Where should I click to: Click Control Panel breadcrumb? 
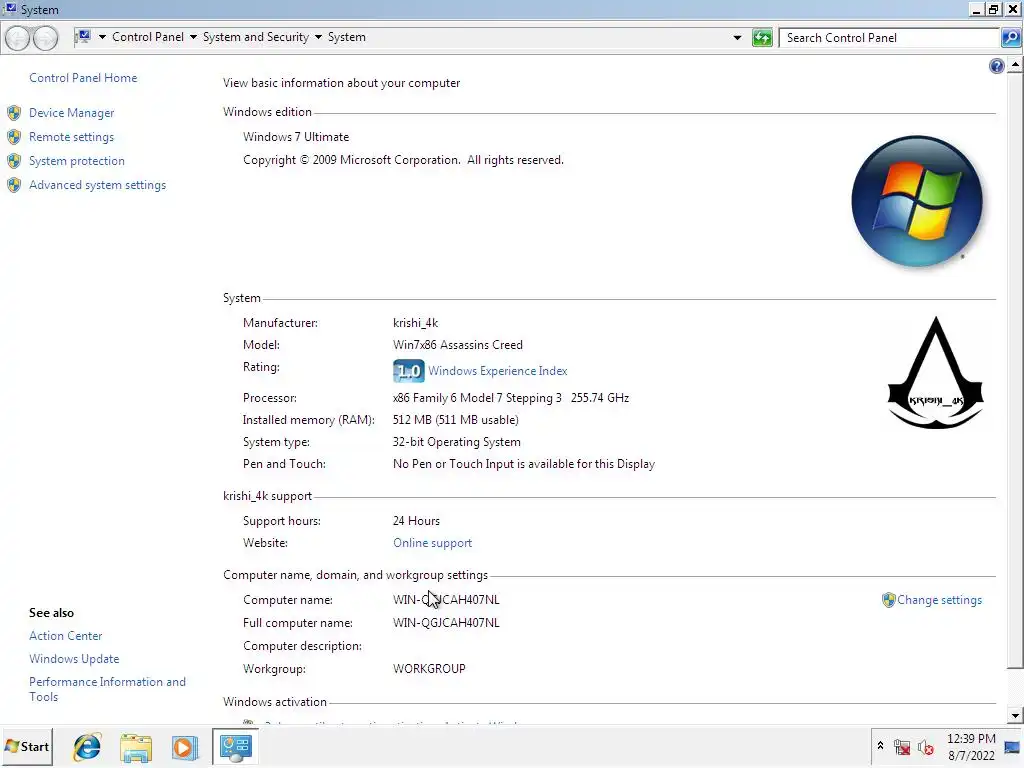(x=148, y=37)
